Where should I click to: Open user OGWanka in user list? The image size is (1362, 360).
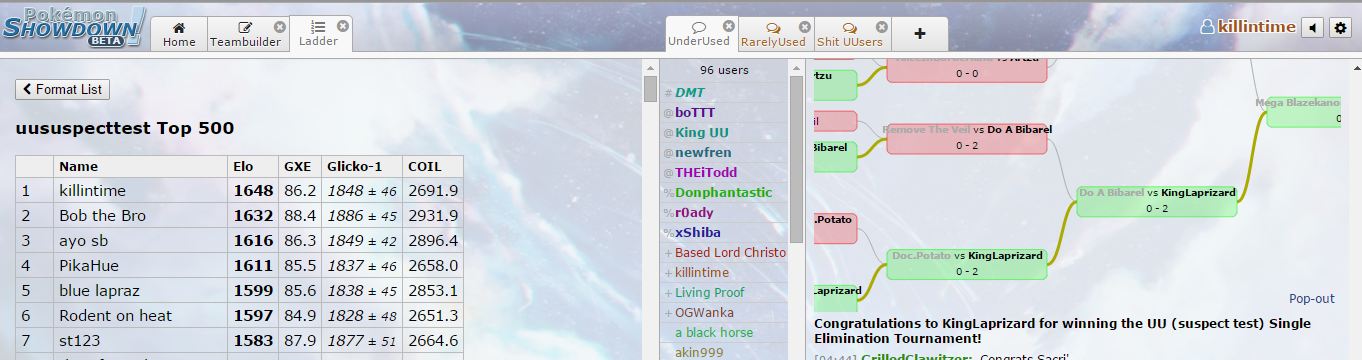(x=724, y=312)
